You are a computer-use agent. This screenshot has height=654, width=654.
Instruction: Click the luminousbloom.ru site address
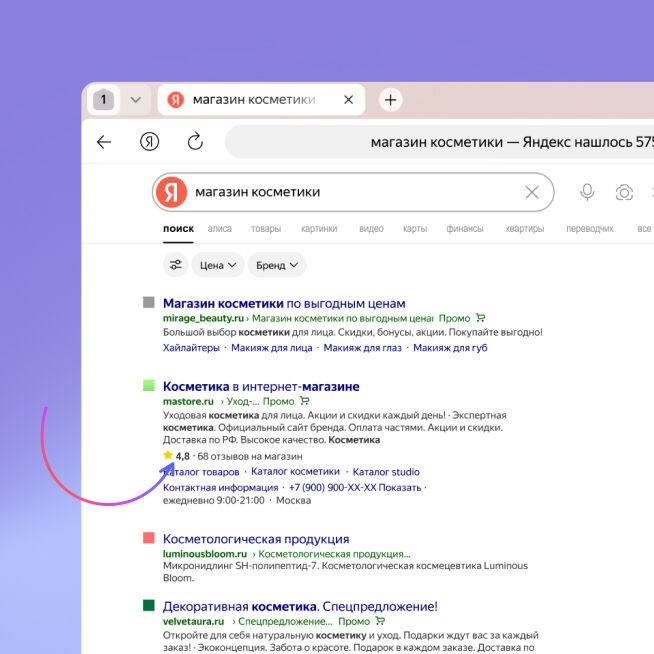pos(205,554)
